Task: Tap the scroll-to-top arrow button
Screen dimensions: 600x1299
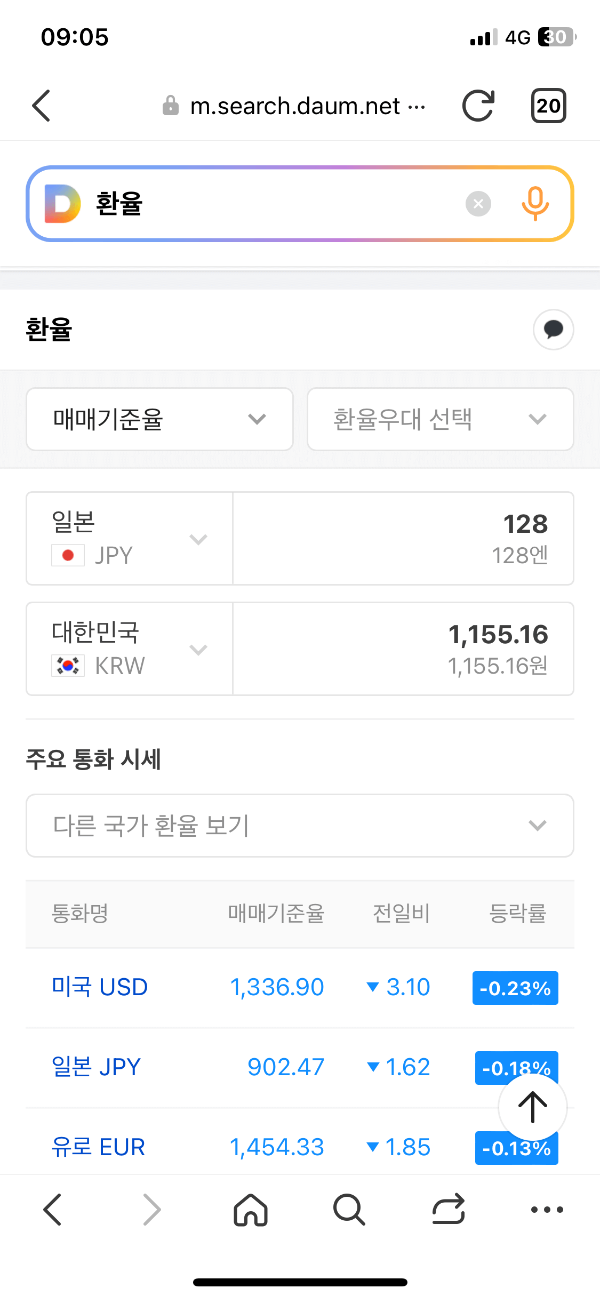Action: (532, 1107)
